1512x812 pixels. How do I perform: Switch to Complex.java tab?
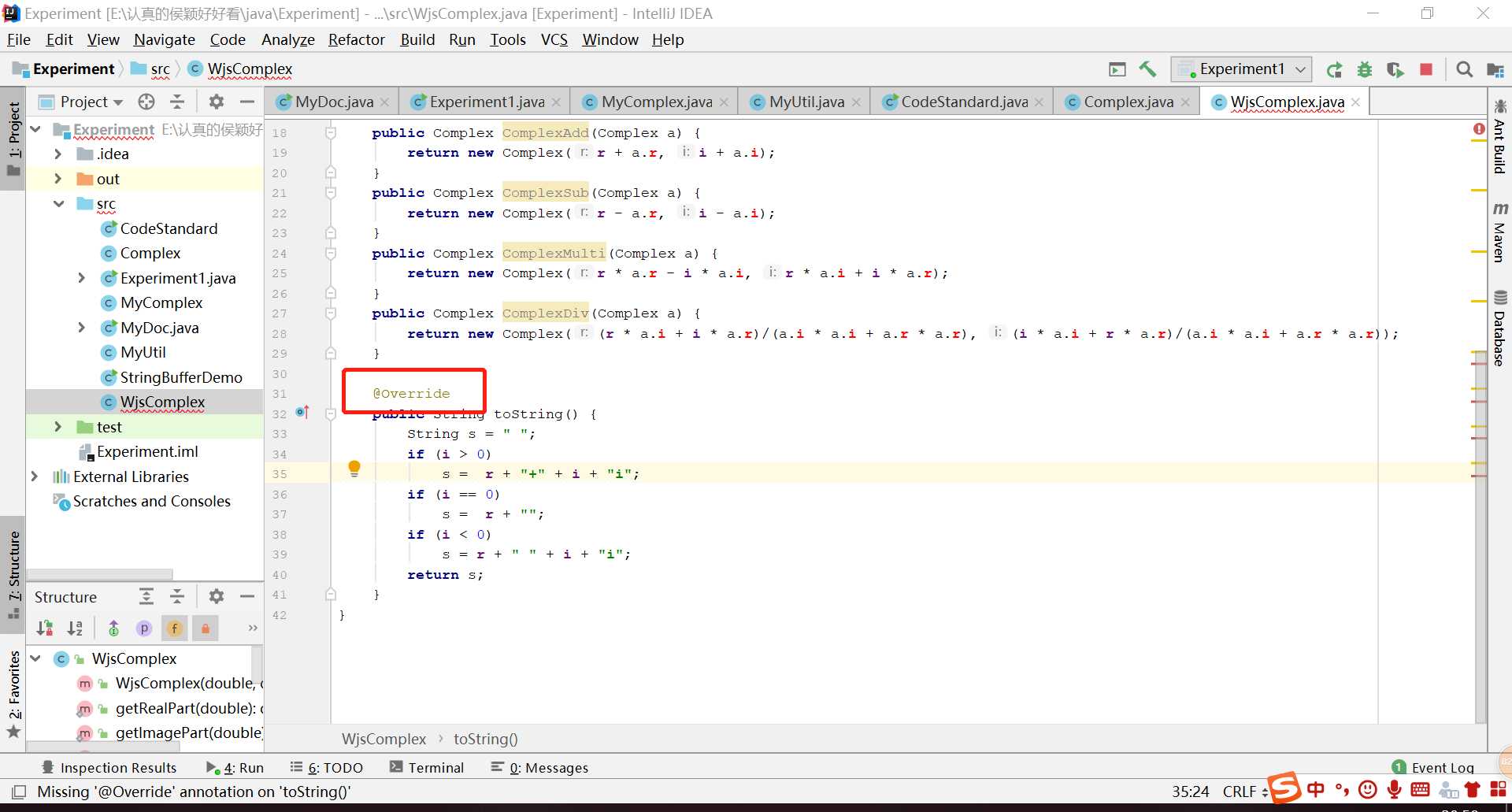(x=1128, y=102)
